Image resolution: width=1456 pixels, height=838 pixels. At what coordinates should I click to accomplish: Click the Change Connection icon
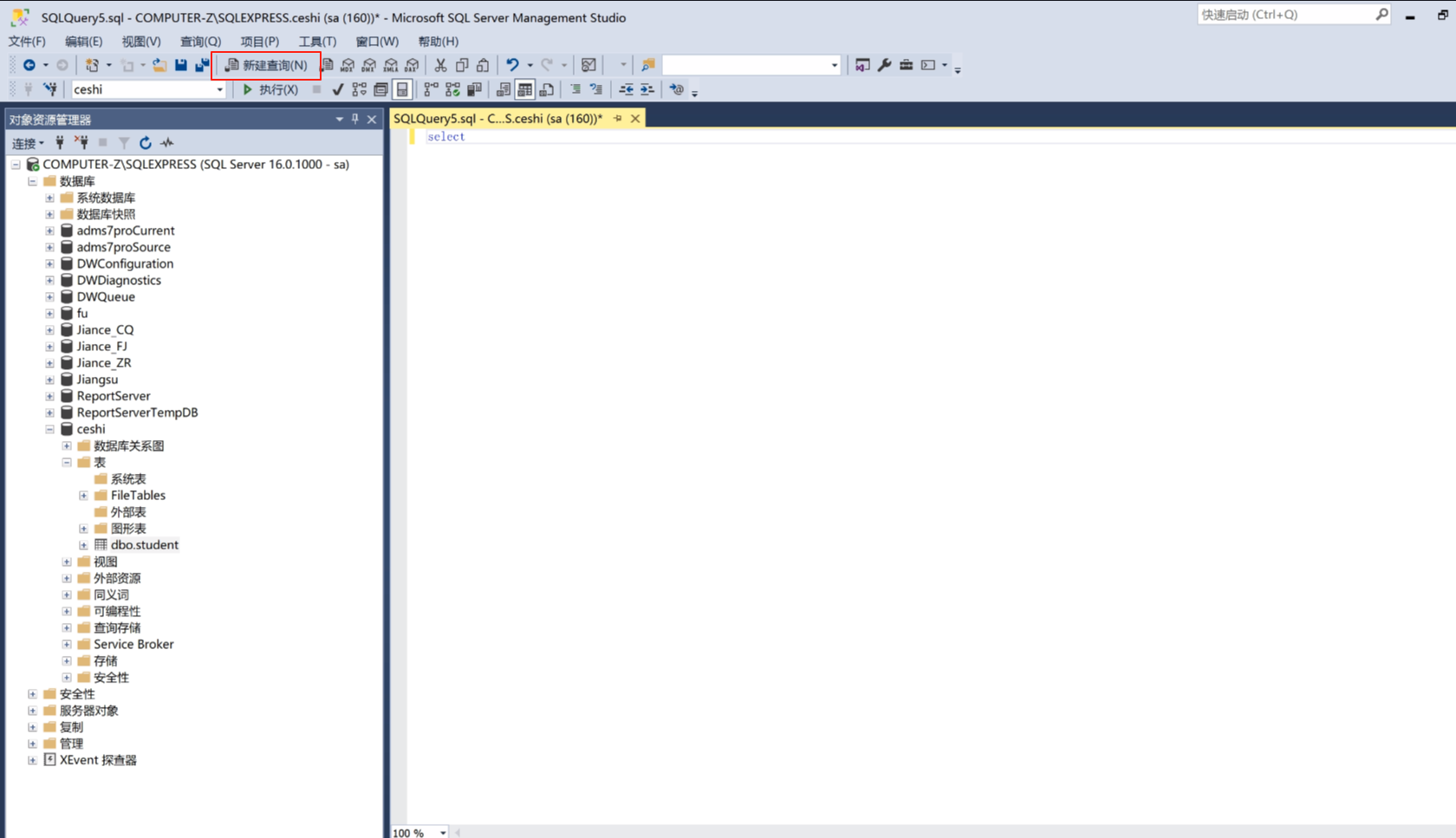(50, 89)
